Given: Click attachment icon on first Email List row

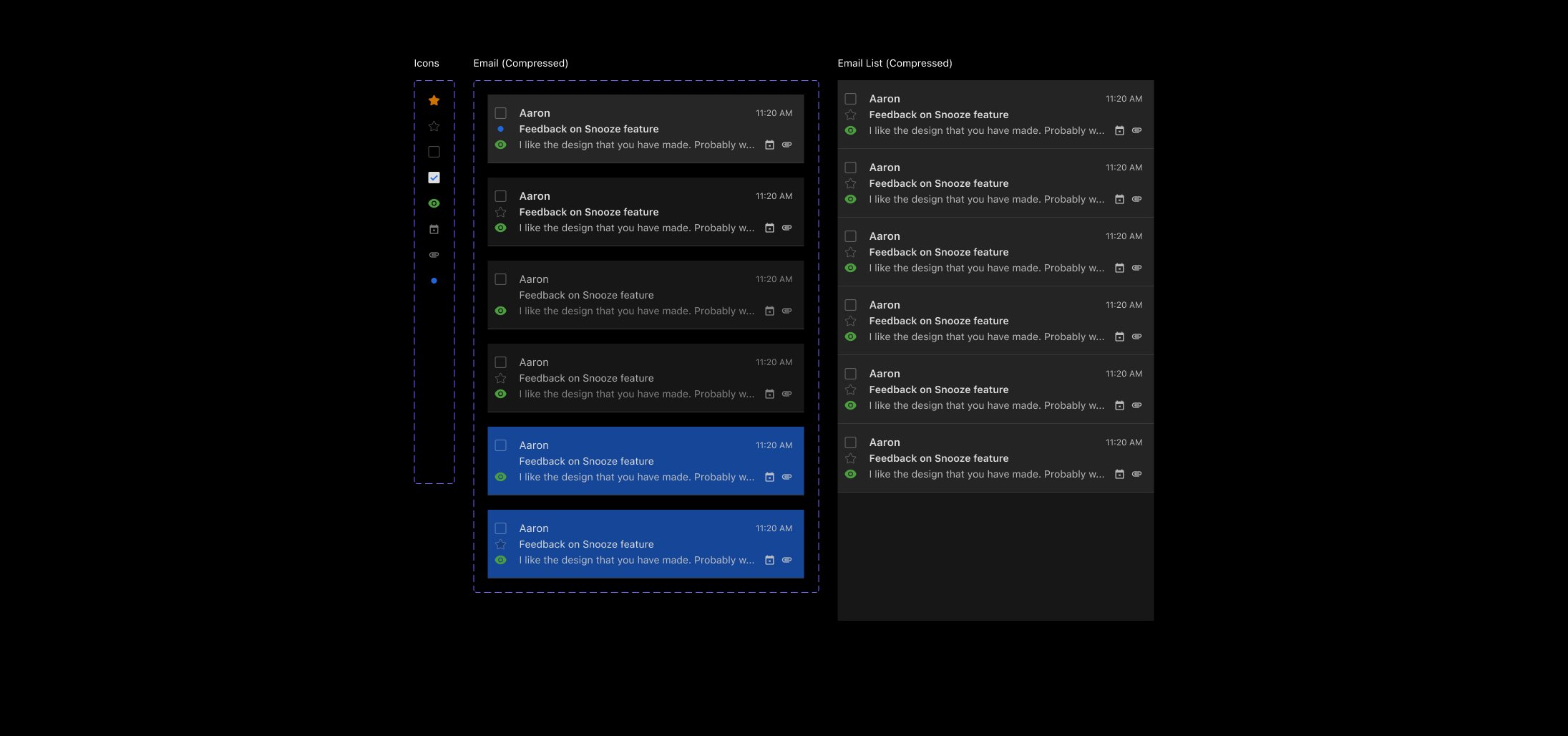Looking at the screenshot, I should 1136,130.
